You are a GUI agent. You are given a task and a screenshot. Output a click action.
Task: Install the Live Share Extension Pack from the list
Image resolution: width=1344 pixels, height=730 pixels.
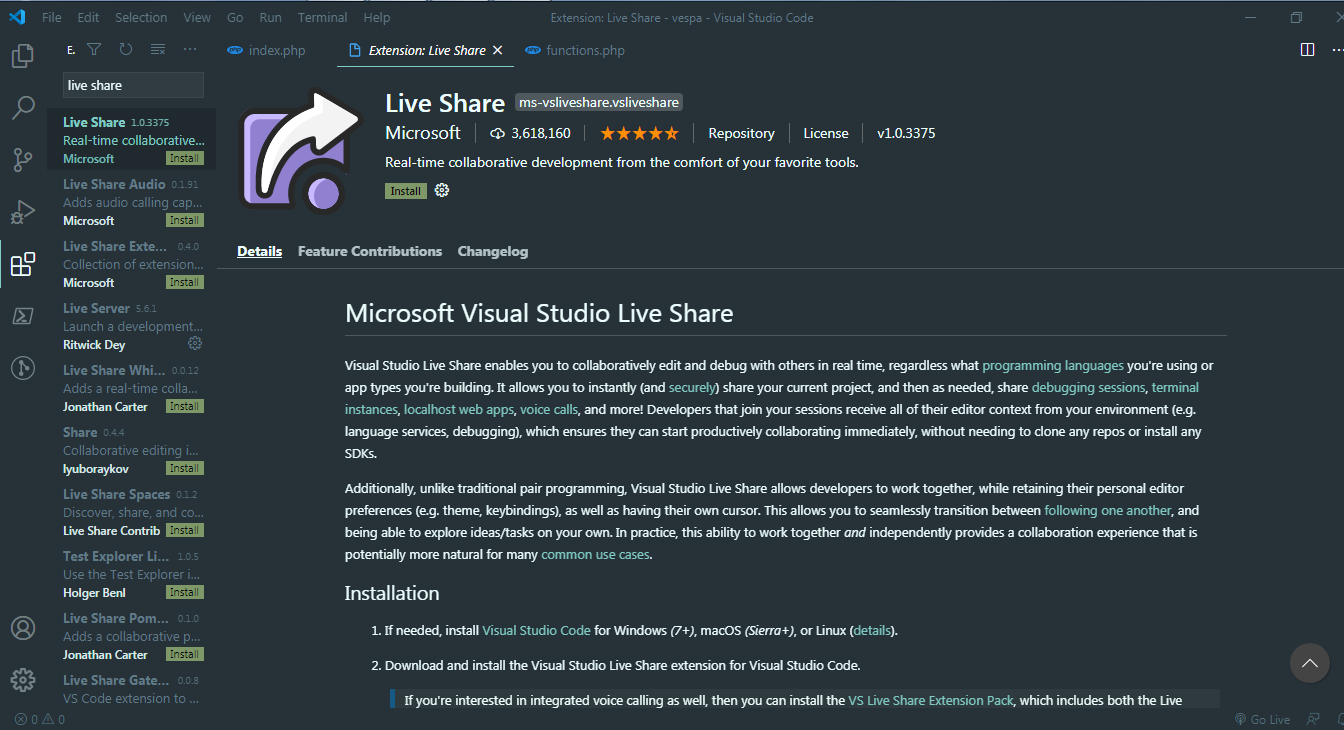(x=184, y=282)
